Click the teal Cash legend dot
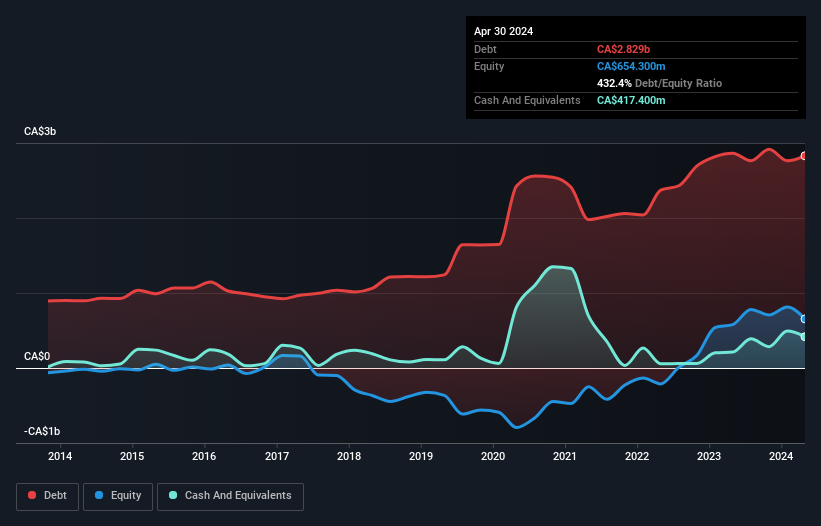Image resolution: width=821 pixels, height=526 pixels. point(173,495)
